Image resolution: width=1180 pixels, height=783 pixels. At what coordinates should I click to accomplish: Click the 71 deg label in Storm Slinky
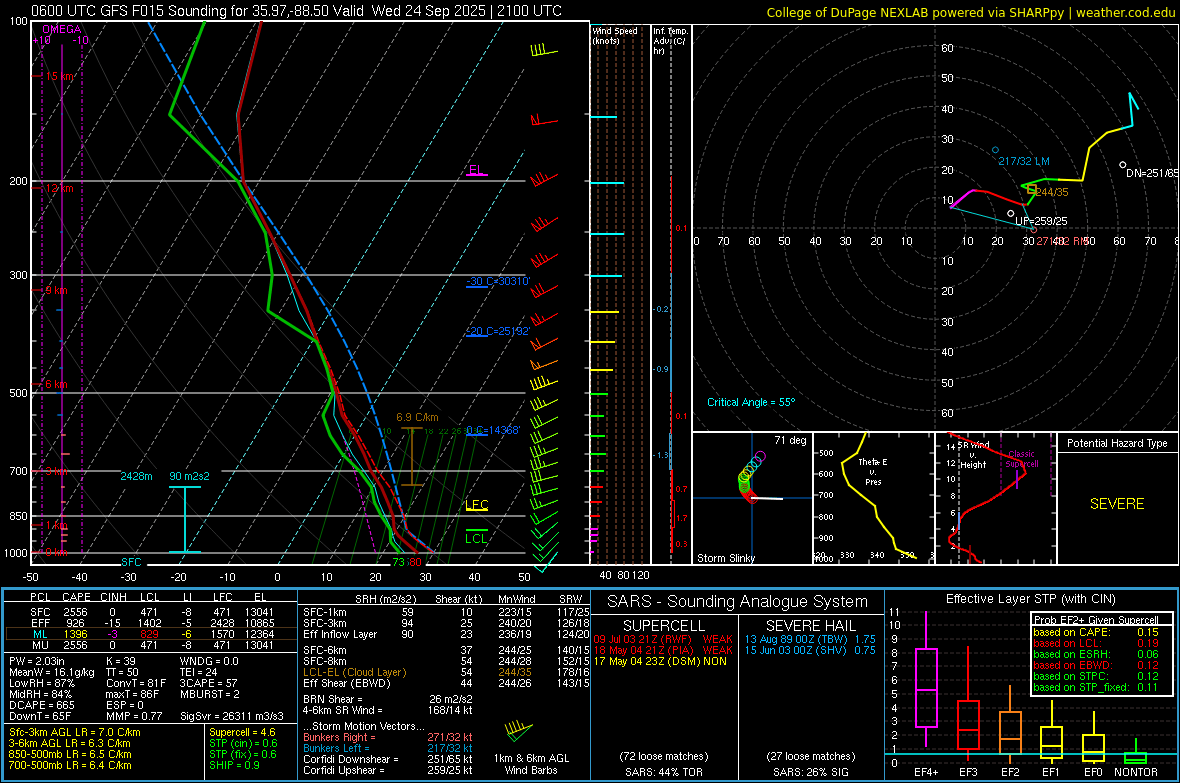tap(790, 440)
